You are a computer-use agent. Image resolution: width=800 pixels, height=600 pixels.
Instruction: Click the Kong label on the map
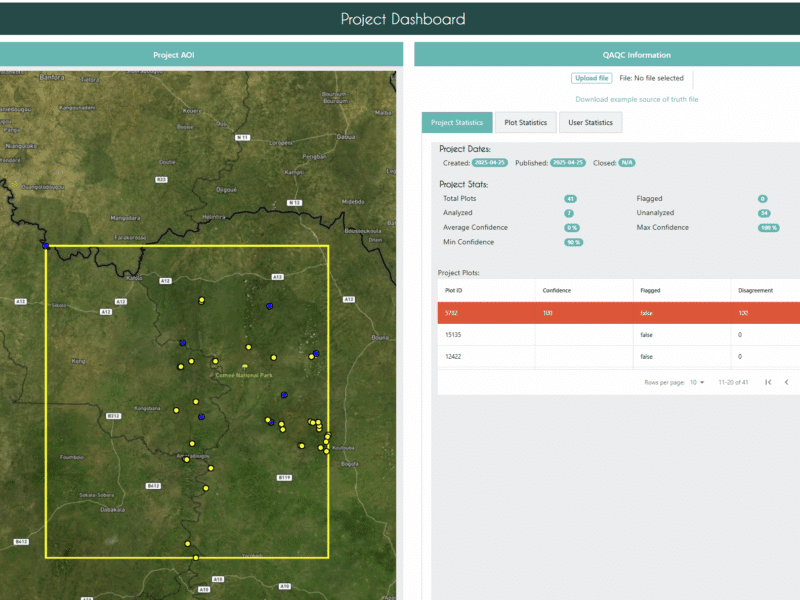point(79,361)
